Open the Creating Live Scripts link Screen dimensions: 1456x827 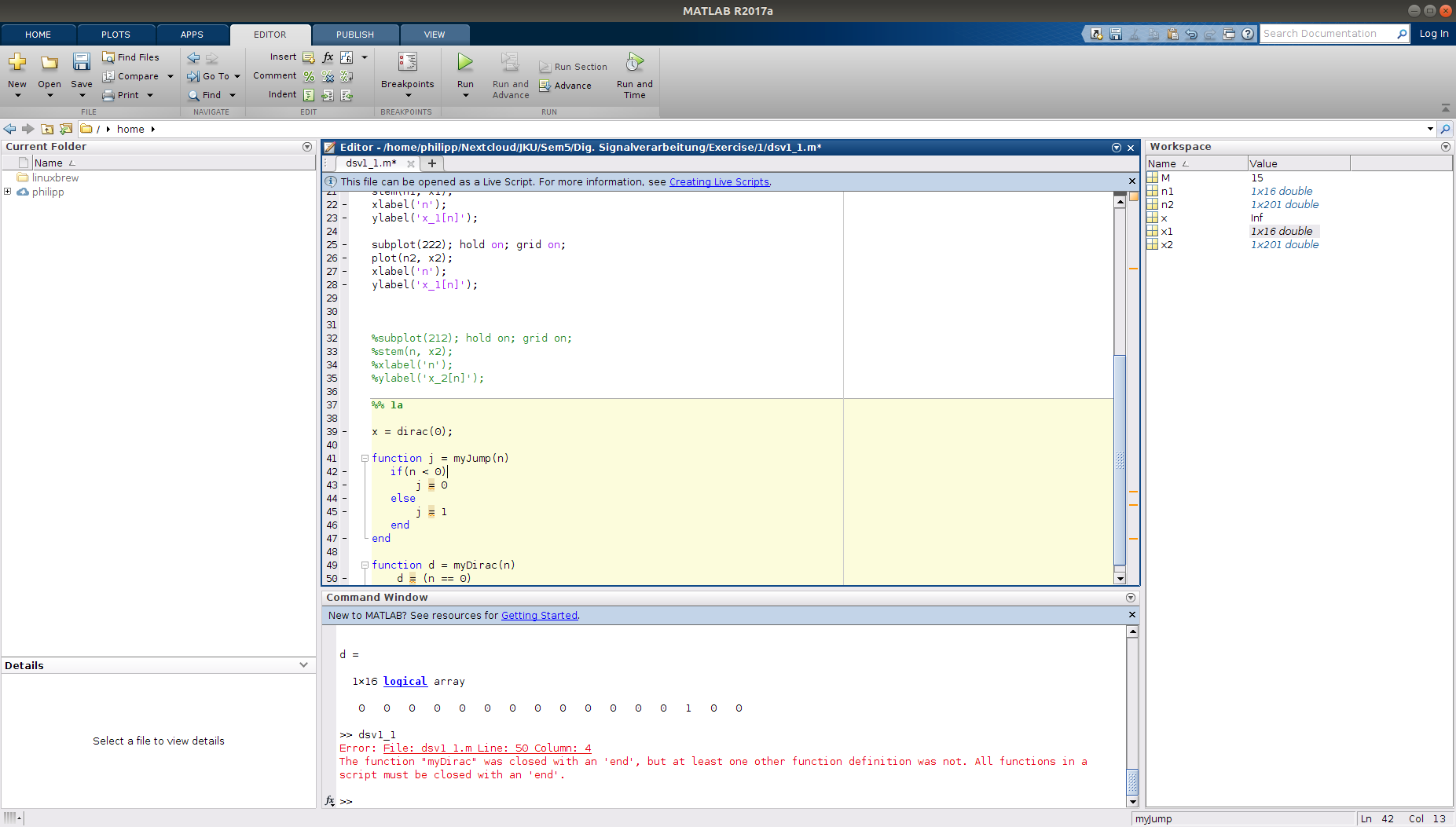718,182
